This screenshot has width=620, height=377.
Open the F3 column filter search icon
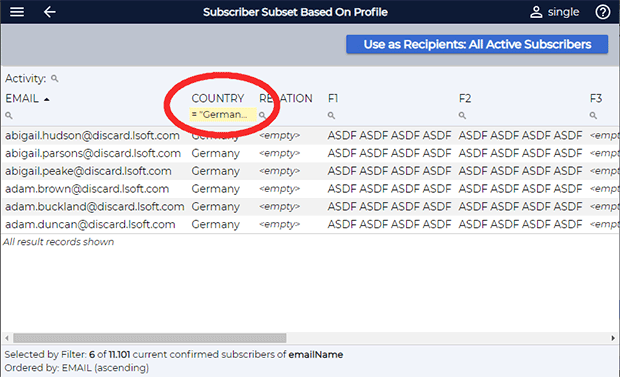pos(593,116)
